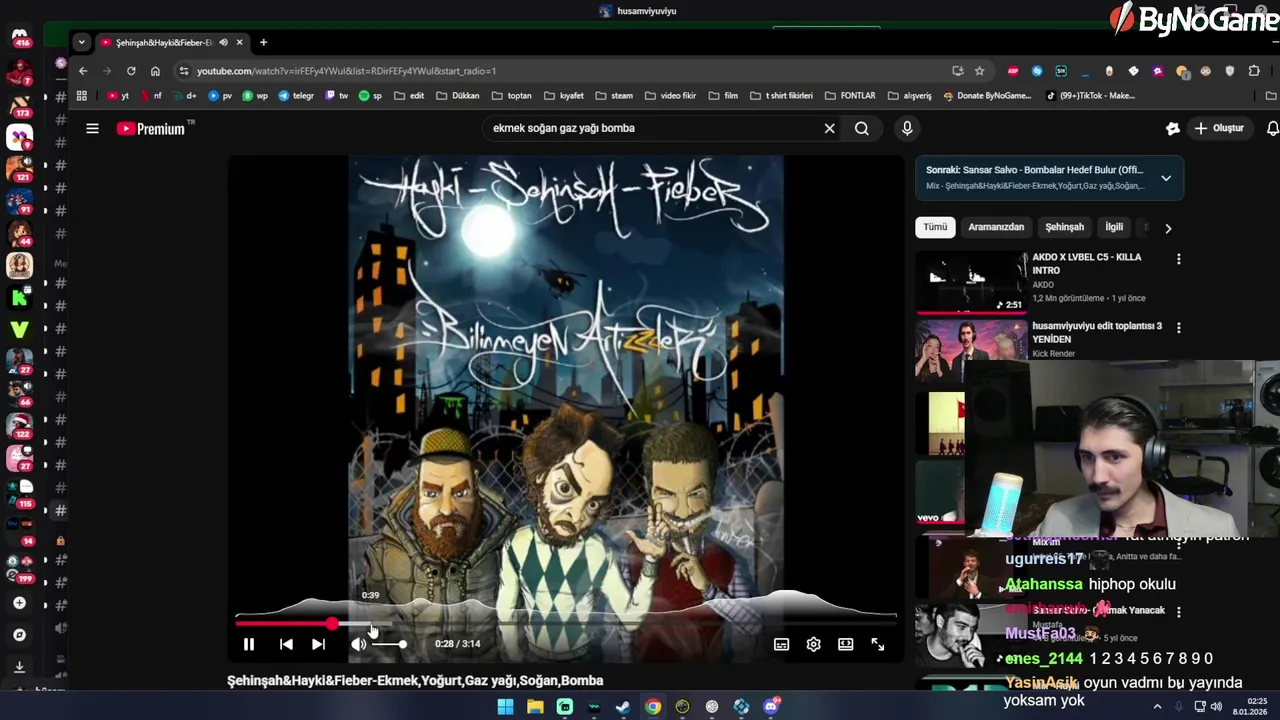The image size is (1280, 720).
Task: Open Steam from the taskbar
Action: 623,707
